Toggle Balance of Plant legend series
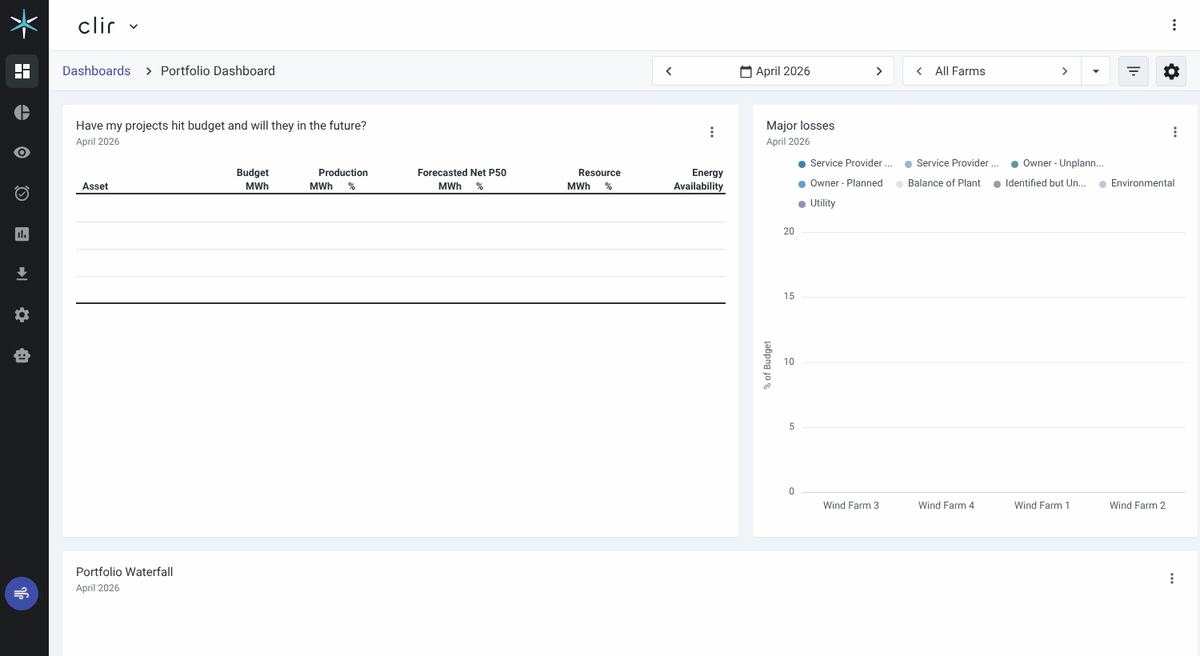 pos(938,183)
